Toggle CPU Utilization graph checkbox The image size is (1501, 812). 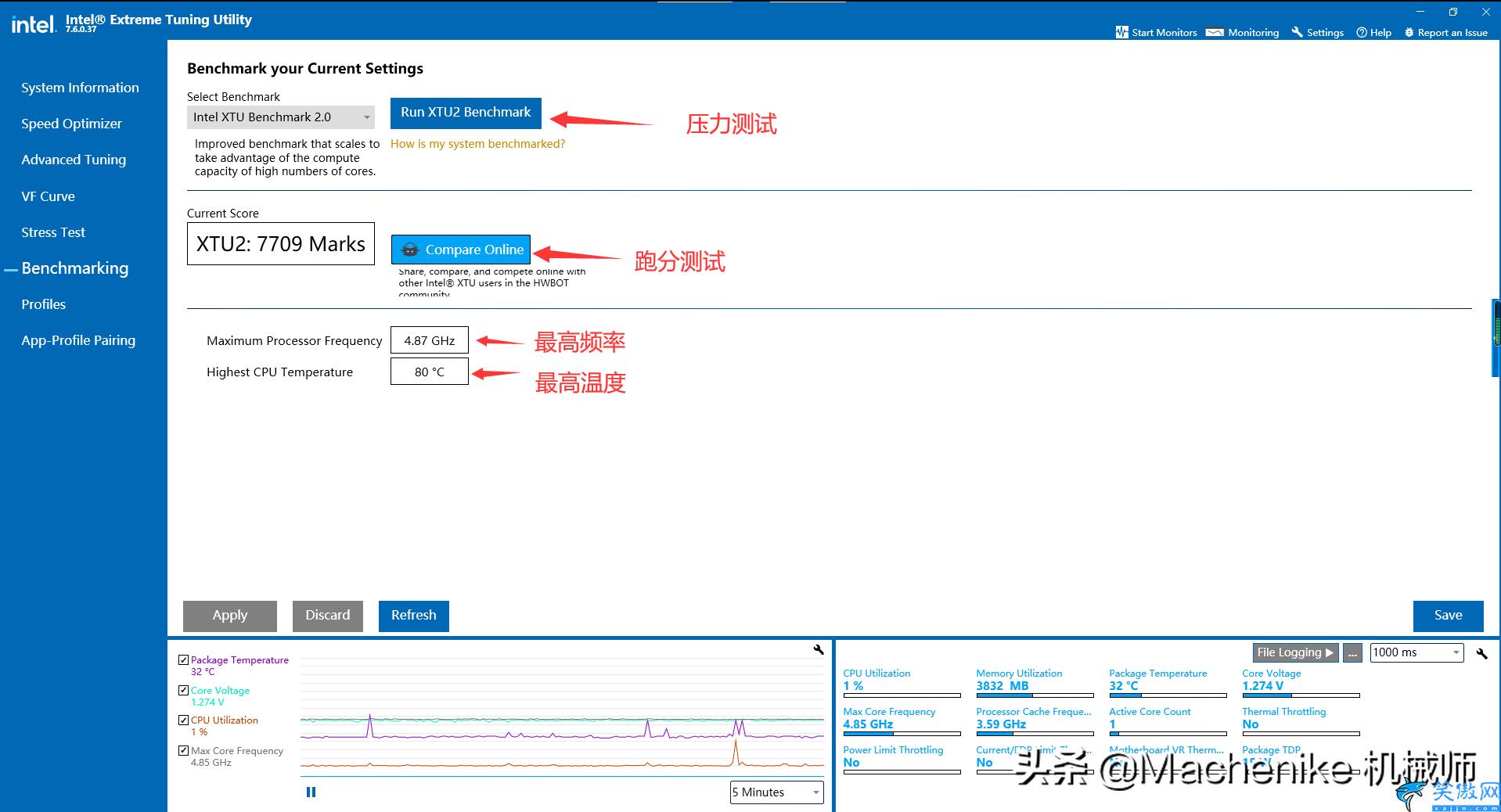(183, 720)
